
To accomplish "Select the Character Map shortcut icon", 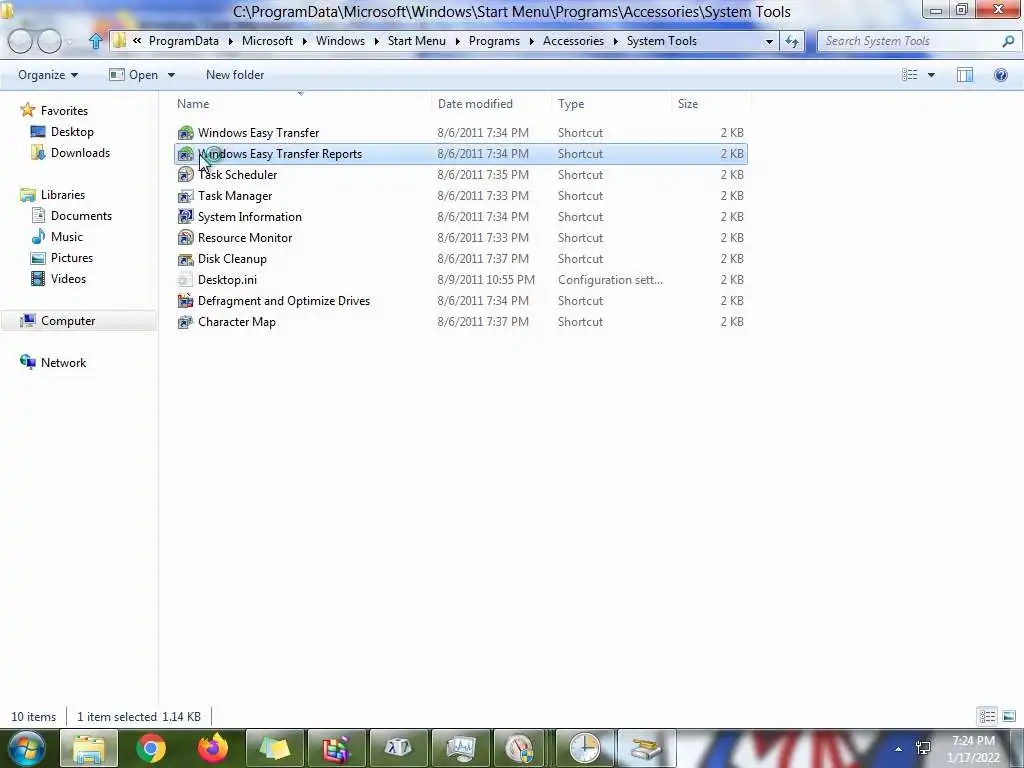I will tap(185, 321).
